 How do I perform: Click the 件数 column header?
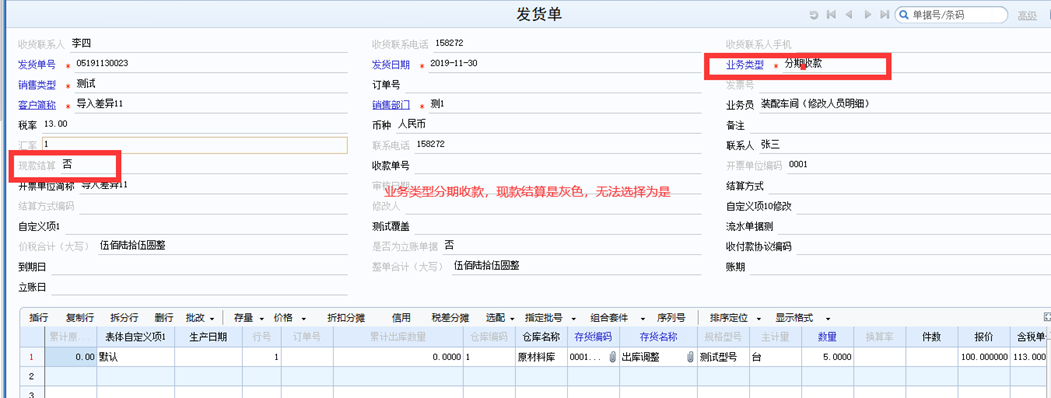click(x=932, y=337)
